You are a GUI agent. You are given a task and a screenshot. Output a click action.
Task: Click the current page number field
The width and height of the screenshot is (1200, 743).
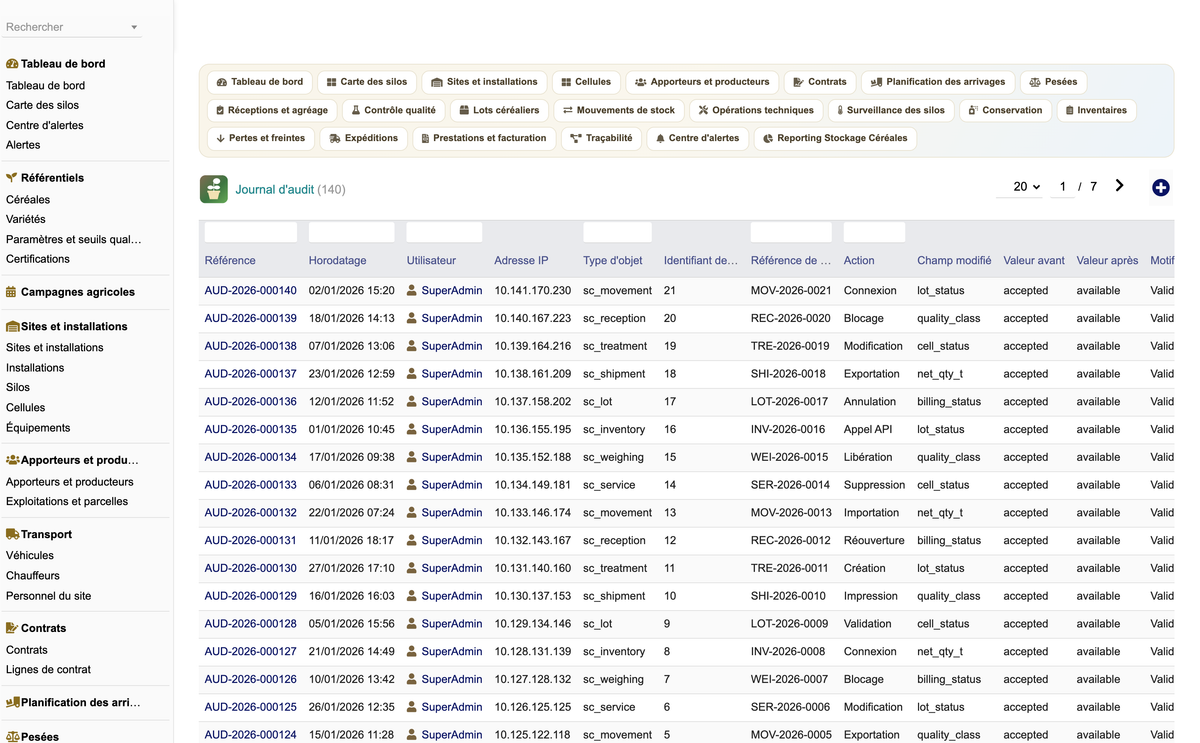[1062, 187]
